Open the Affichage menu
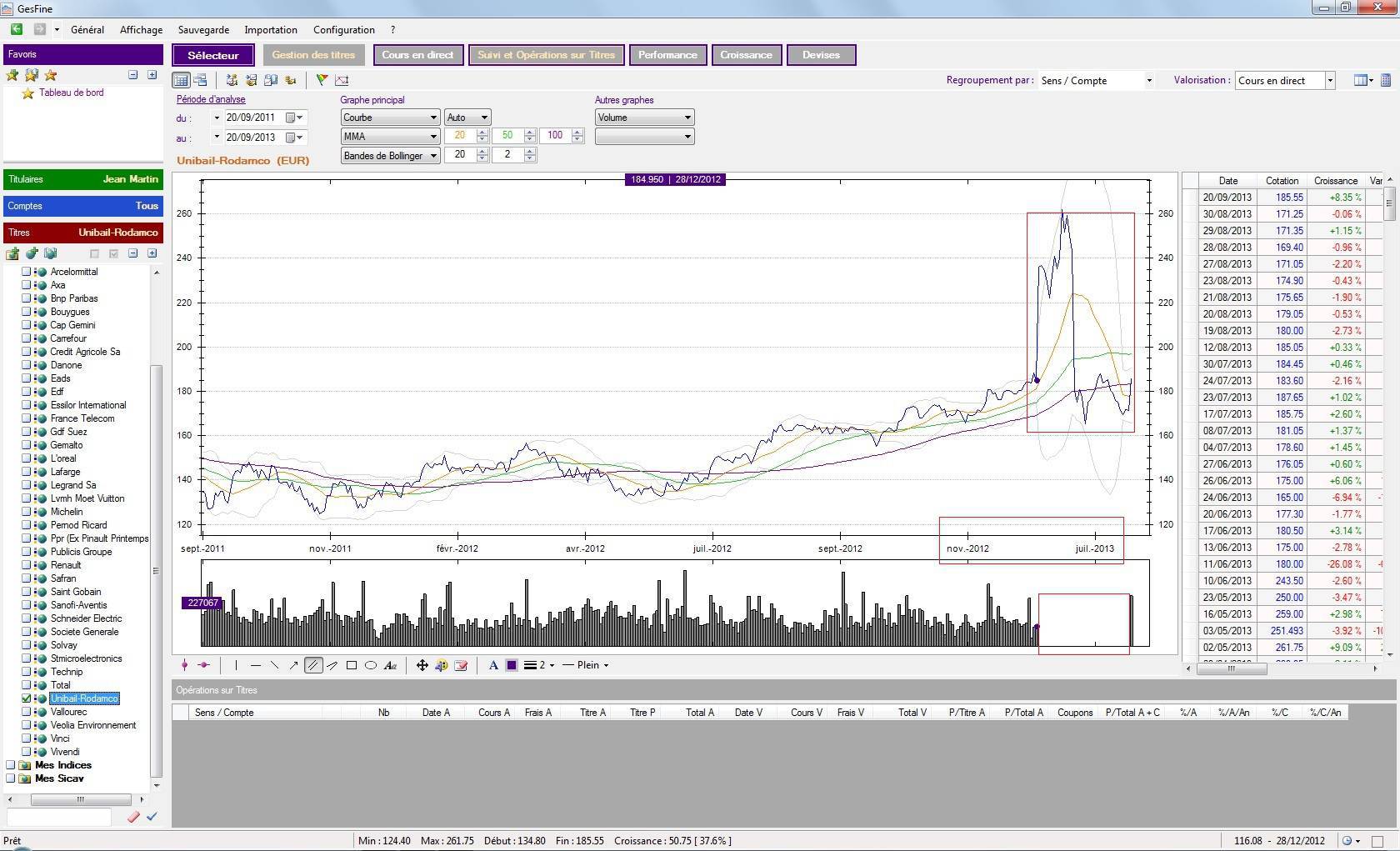 (x=141, y=30)
